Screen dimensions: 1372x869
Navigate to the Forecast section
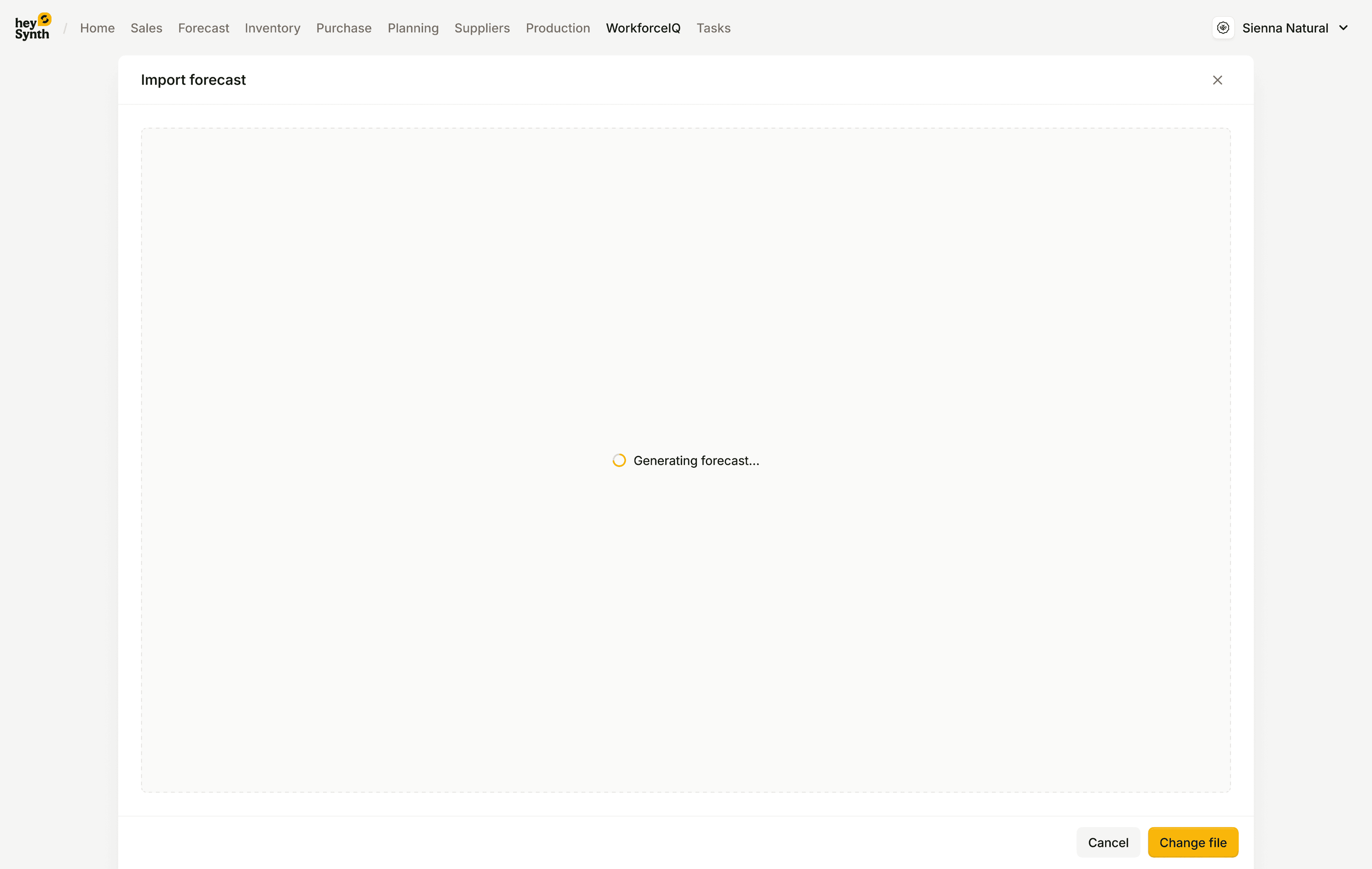203,28
